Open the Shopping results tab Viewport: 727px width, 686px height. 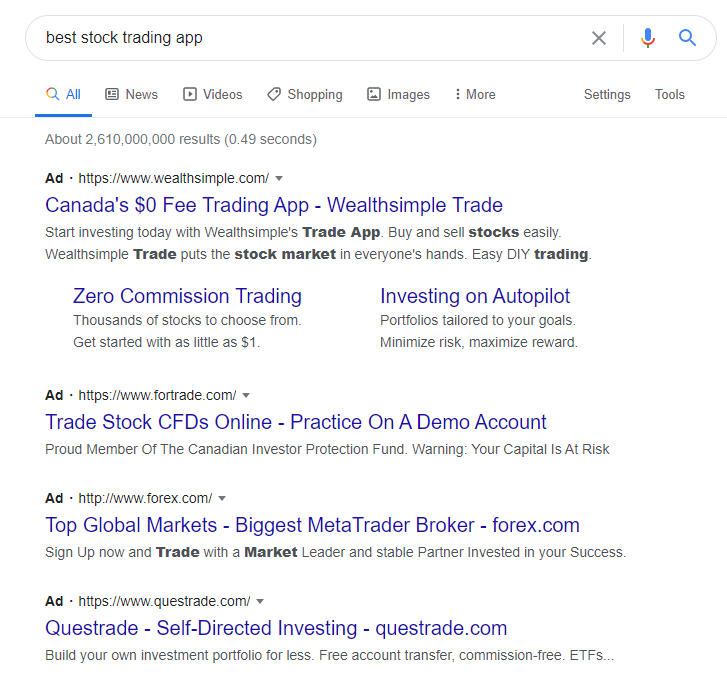click(x=304, y=94)
